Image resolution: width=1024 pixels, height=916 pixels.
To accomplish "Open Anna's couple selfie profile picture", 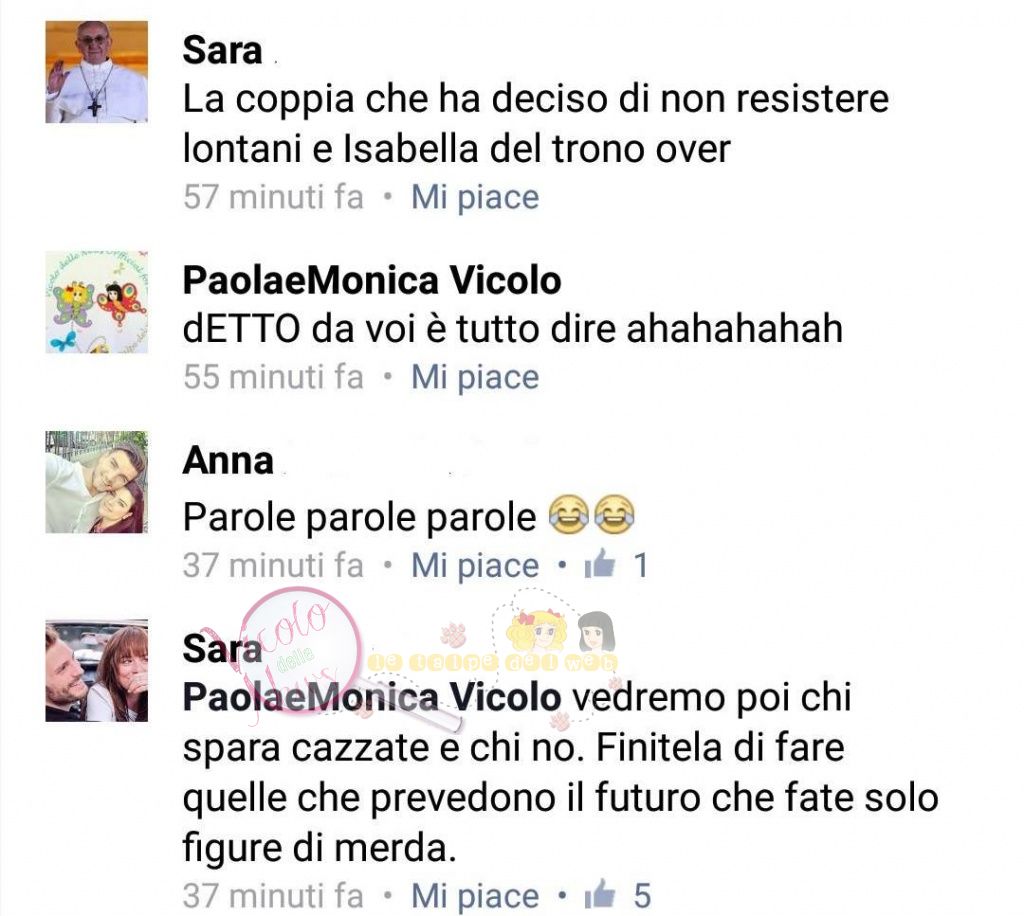I will pos(97,482).
